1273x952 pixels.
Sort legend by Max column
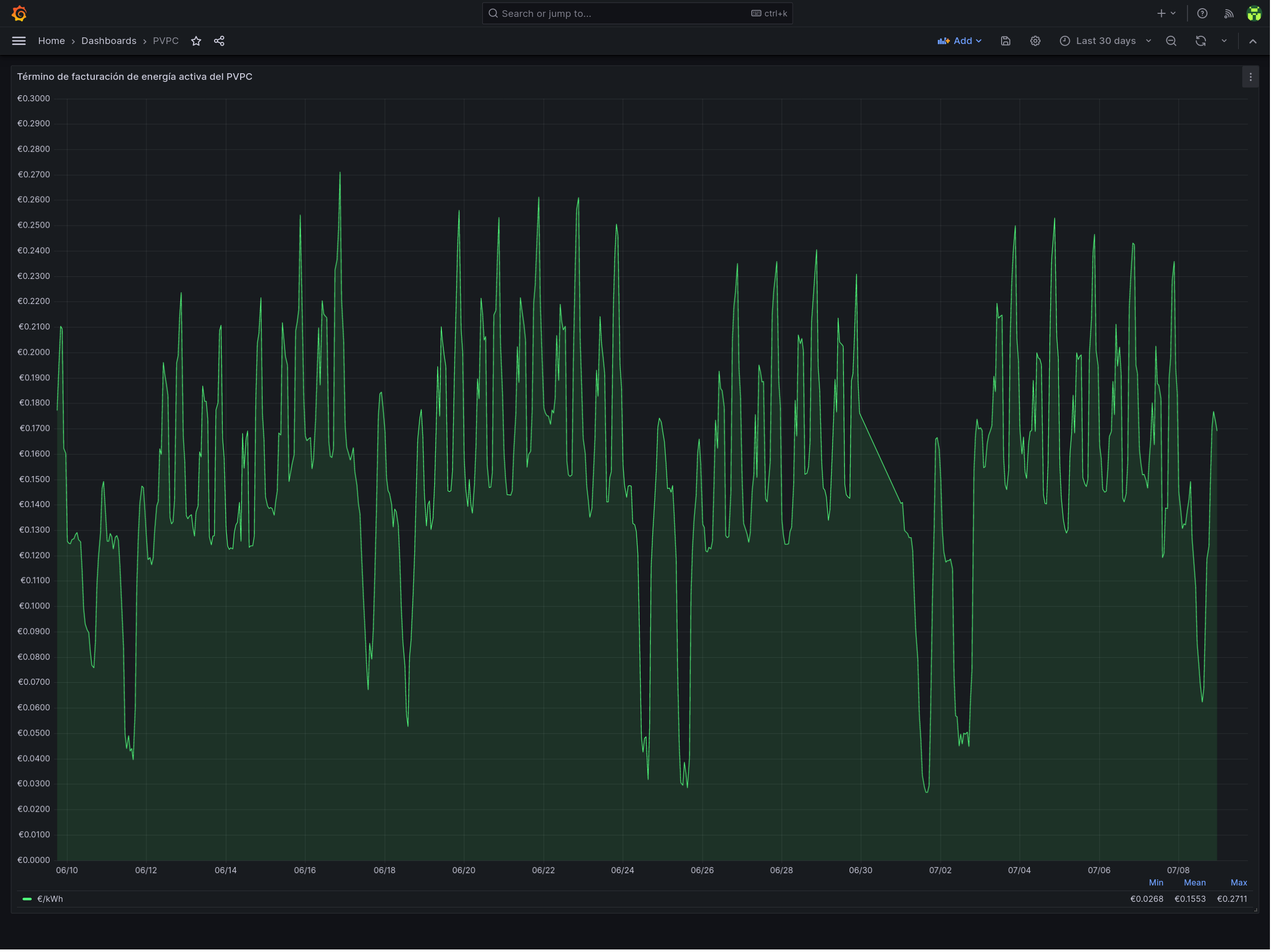coord(1239,882)
